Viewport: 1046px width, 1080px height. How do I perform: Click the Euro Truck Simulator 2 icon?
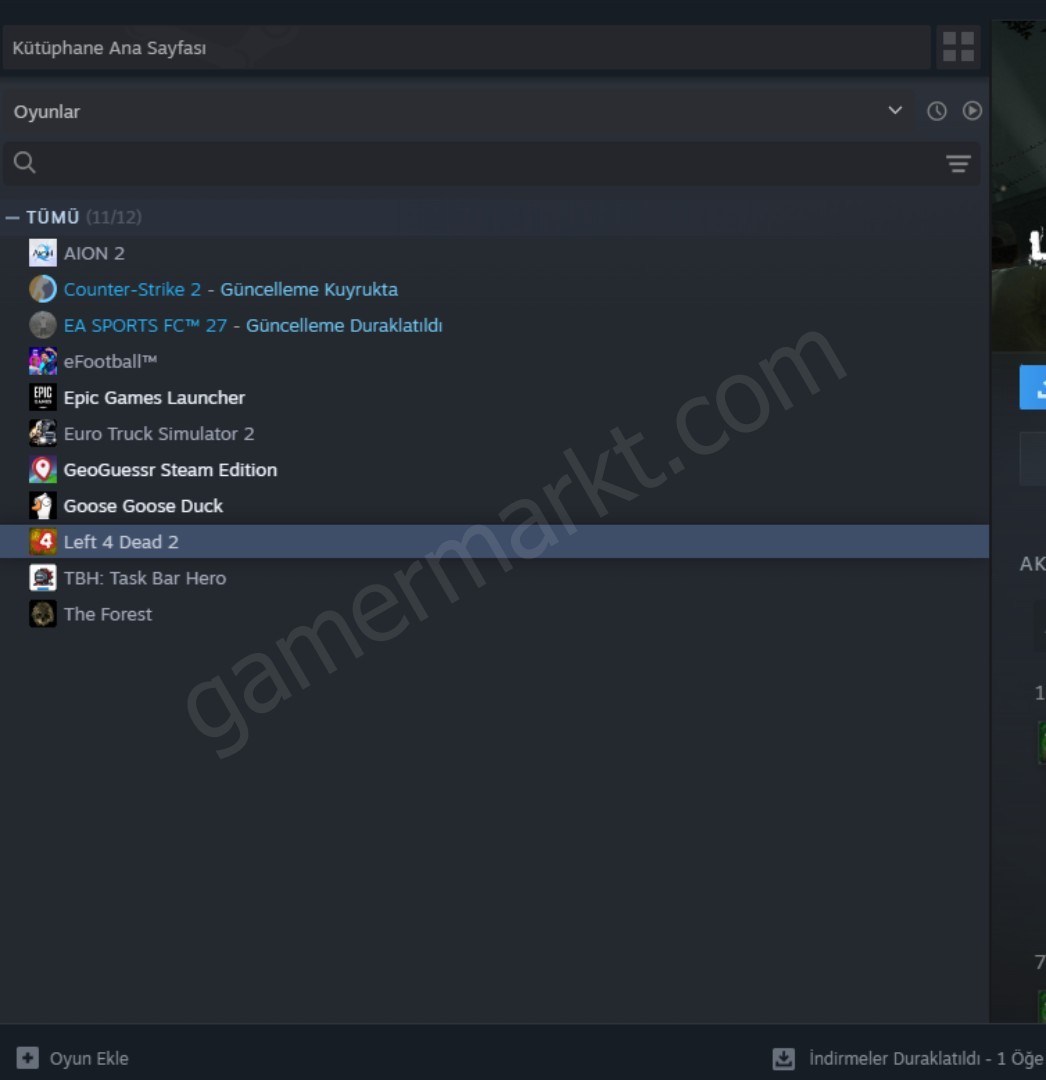point(43,433)
